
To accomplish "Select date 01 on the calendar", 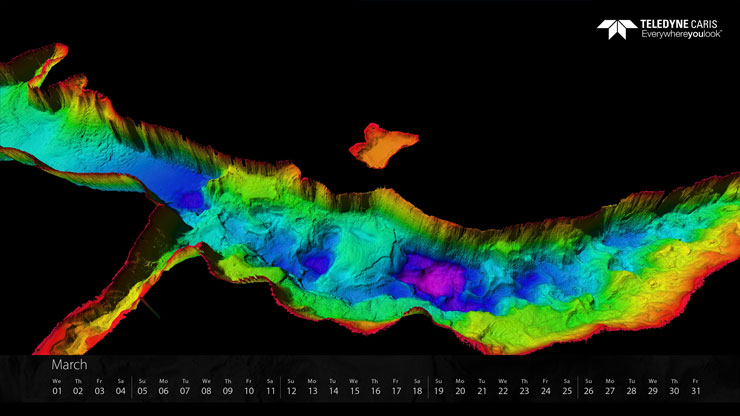I will click(x=57, y=391).
